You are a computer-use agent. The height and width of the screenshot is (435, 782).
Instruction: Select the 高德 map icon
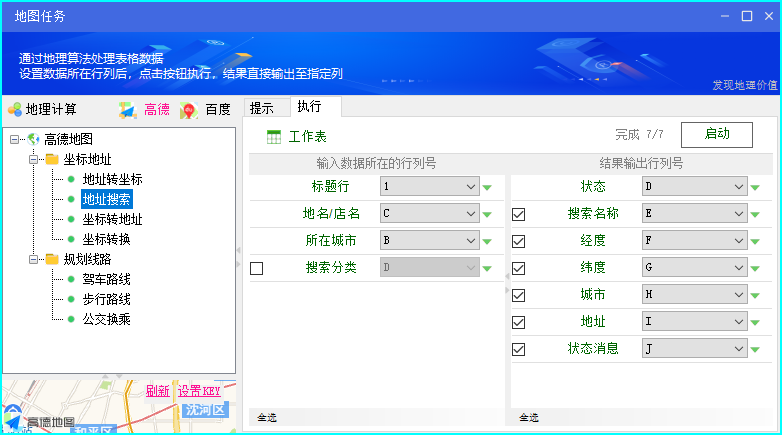128,109
